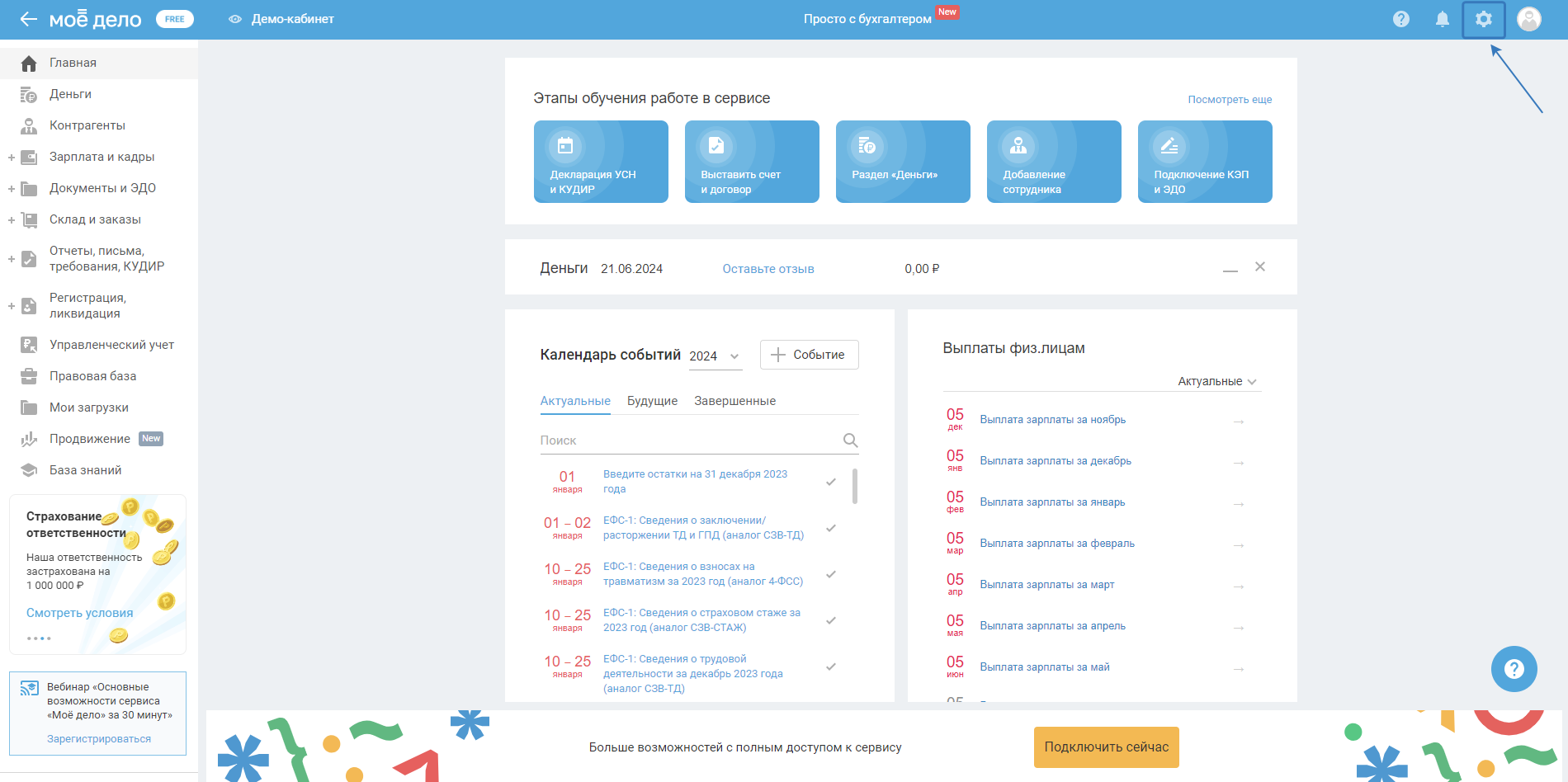
Task: Open Раздел «Деньги» training card
Action: [x=903, y=162]
